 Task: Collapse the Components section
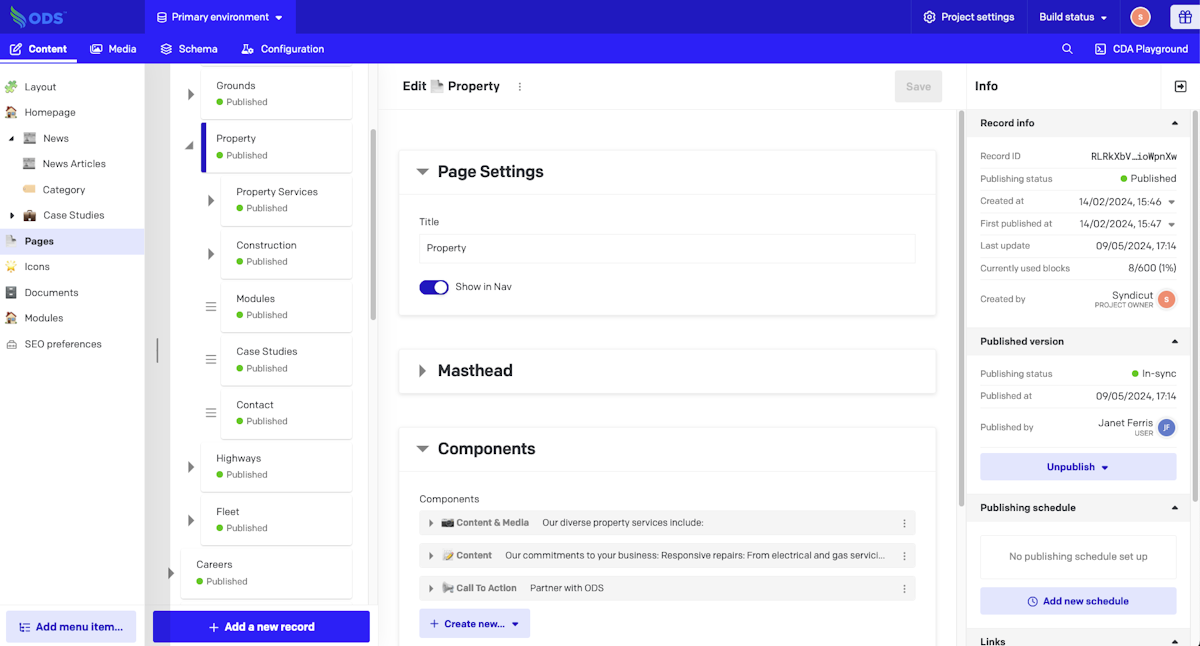423,450
